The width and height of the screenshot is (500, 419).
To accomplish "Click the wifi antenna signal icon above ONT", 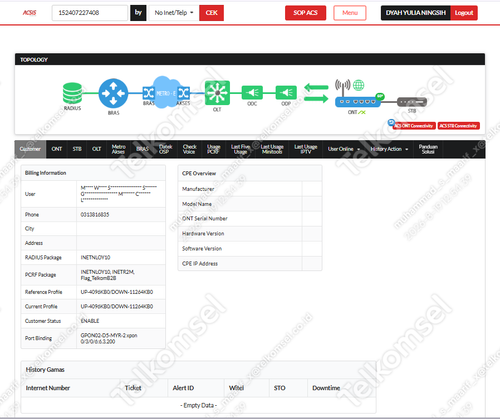I will (343, 85).
